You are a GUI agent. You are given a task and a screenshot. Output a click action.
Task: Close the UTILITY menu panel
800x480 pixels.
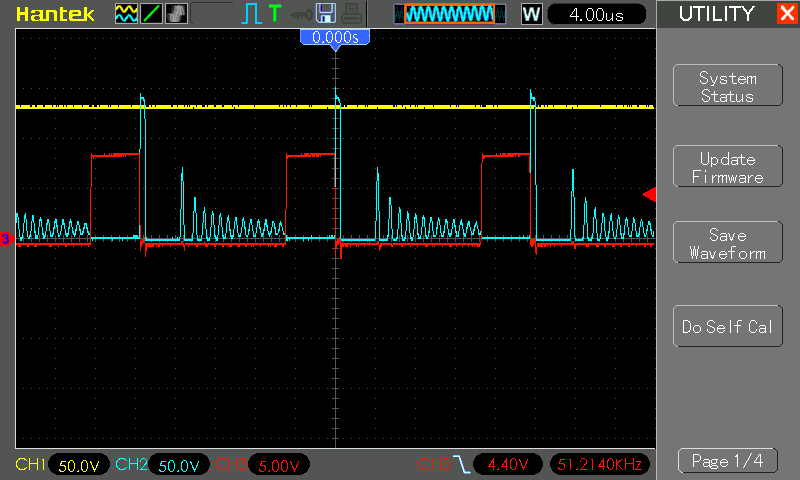click(787, 13)
